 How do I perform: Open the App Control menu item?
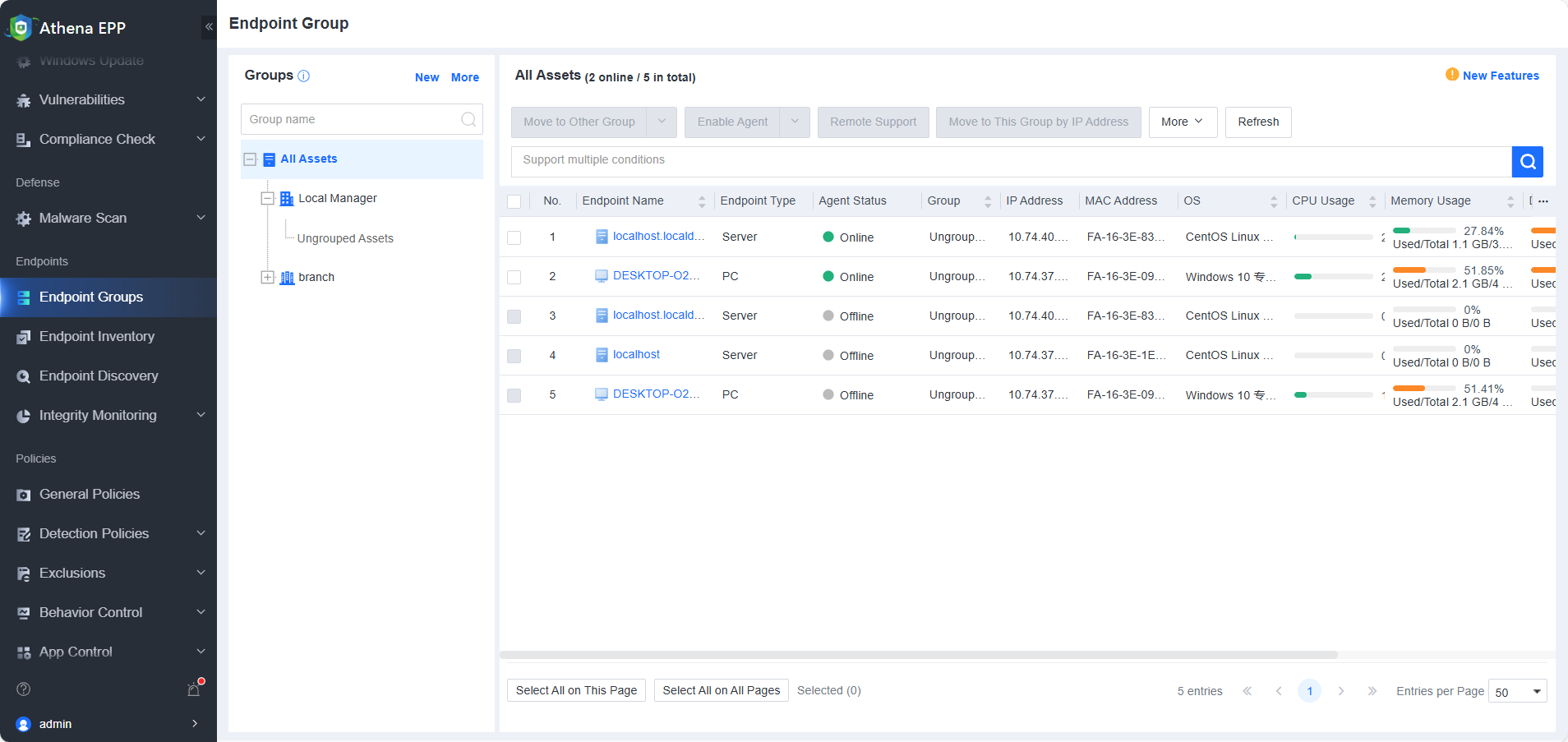tap(108, 652)
